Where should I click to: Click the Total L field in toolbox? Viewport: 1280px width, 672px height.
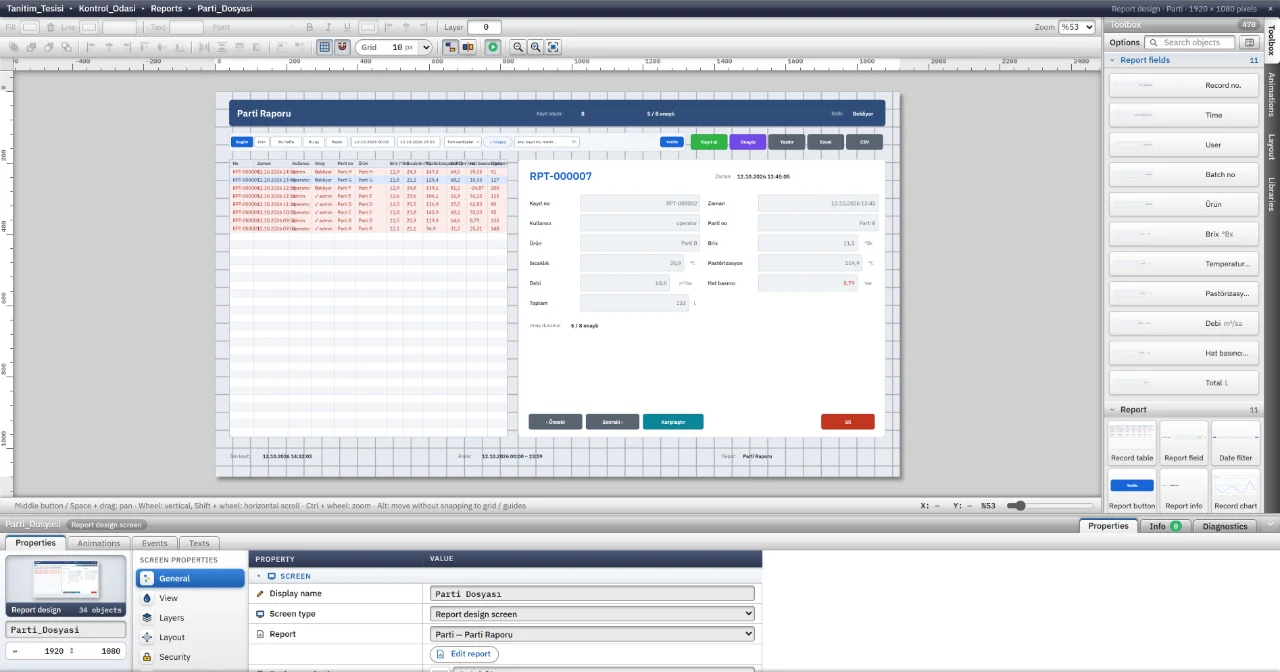[x=1184, y=382]
